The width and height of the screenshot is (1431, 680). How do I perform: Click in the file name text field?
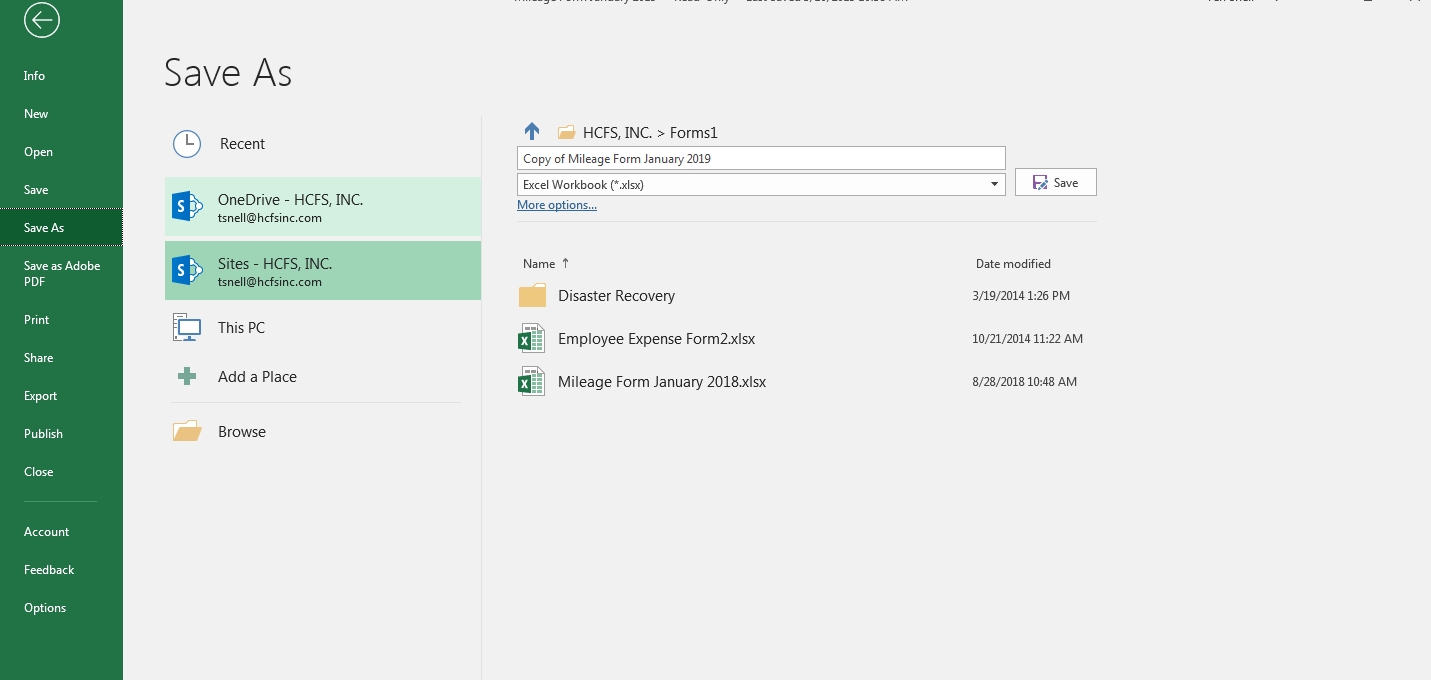760,159
